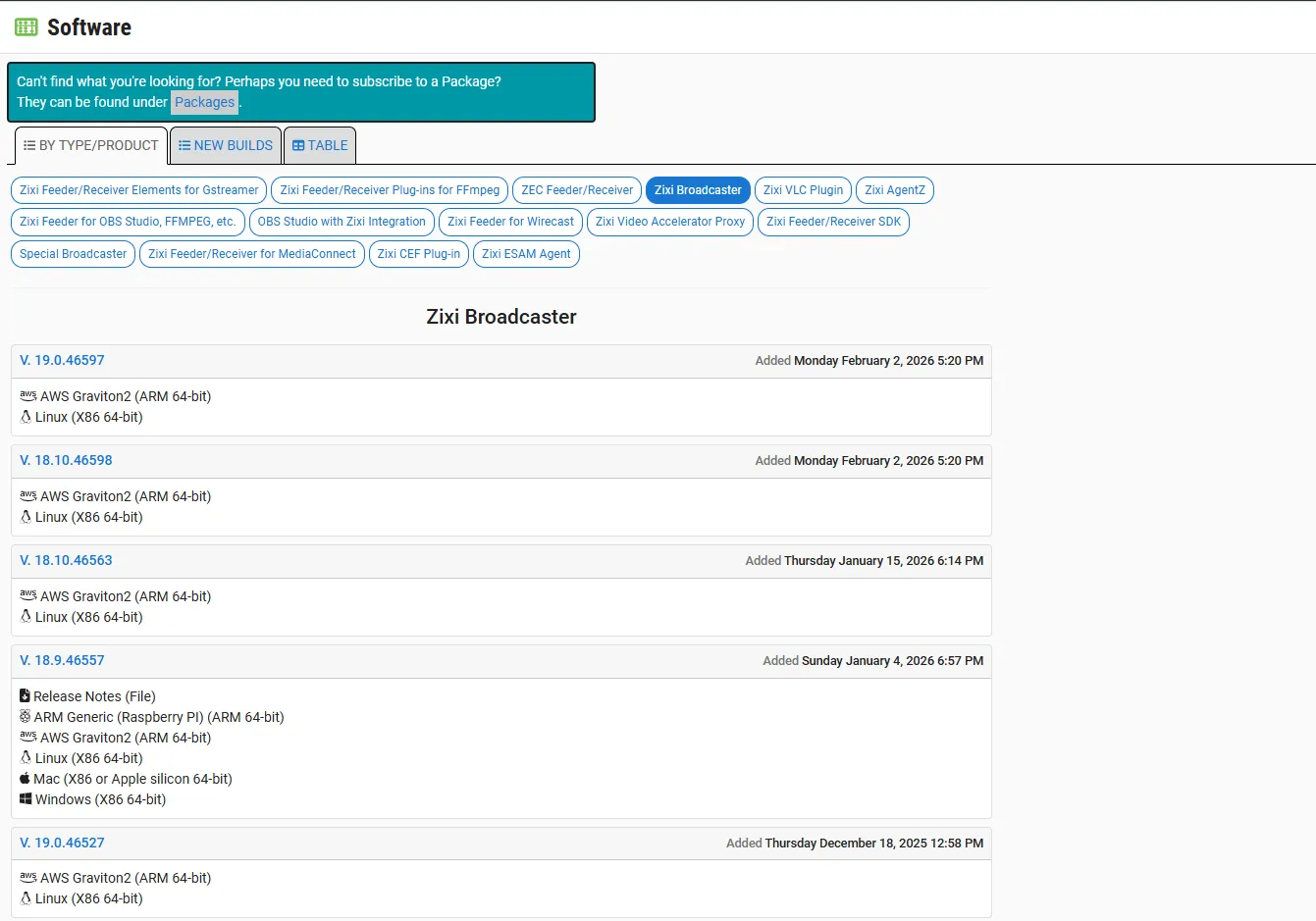The height and width of the screenshot is (921, 1316).
Task: Select the Zixi AgentZ product pill
Action: coord(895,190)
